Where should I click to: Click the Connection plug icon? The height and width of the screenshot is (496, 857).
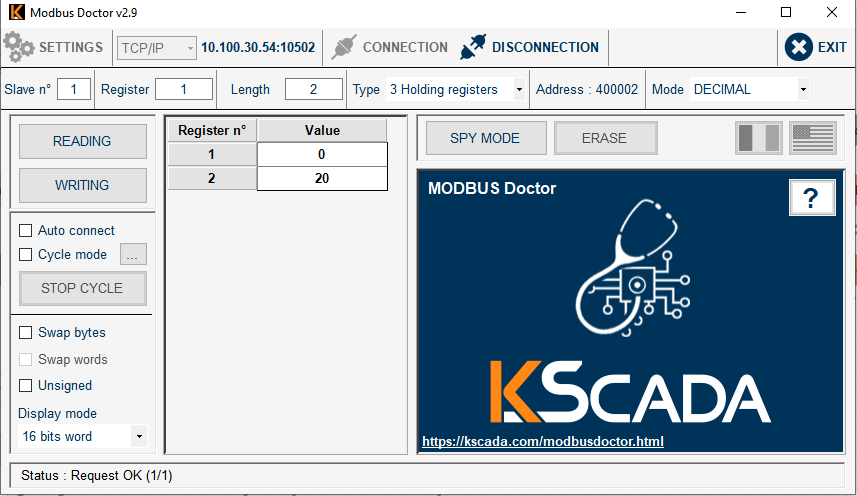pos(344,47)
